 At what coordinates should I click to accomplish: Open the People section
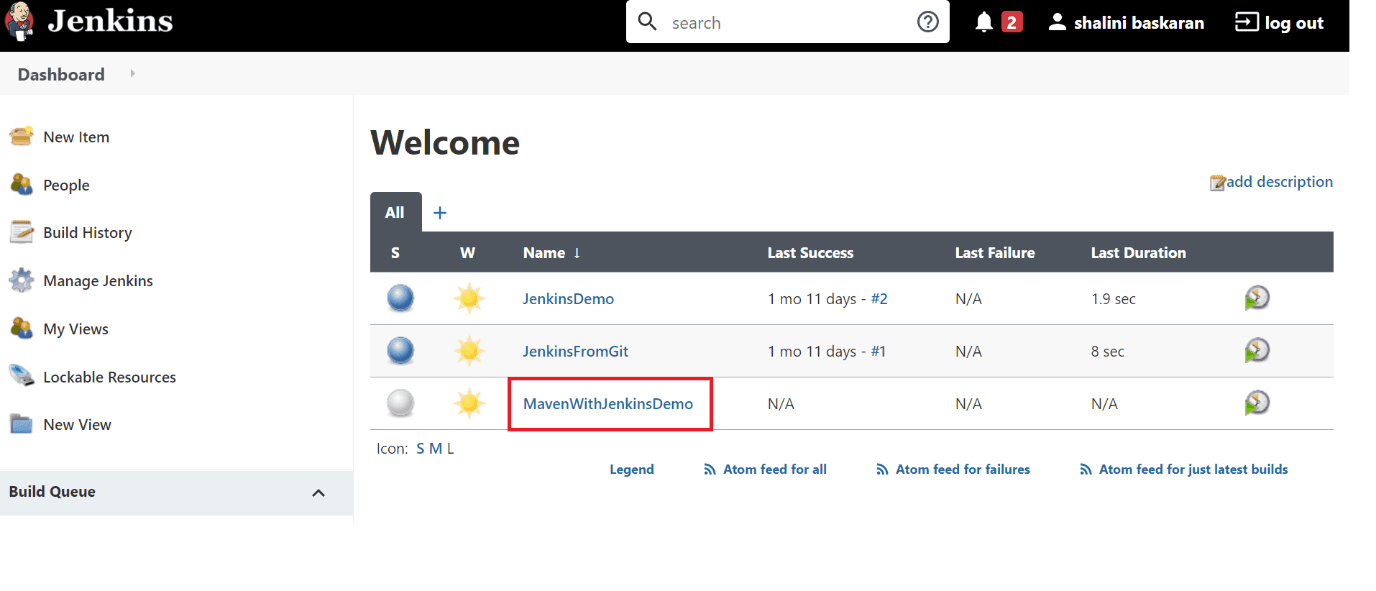(66, 184)
